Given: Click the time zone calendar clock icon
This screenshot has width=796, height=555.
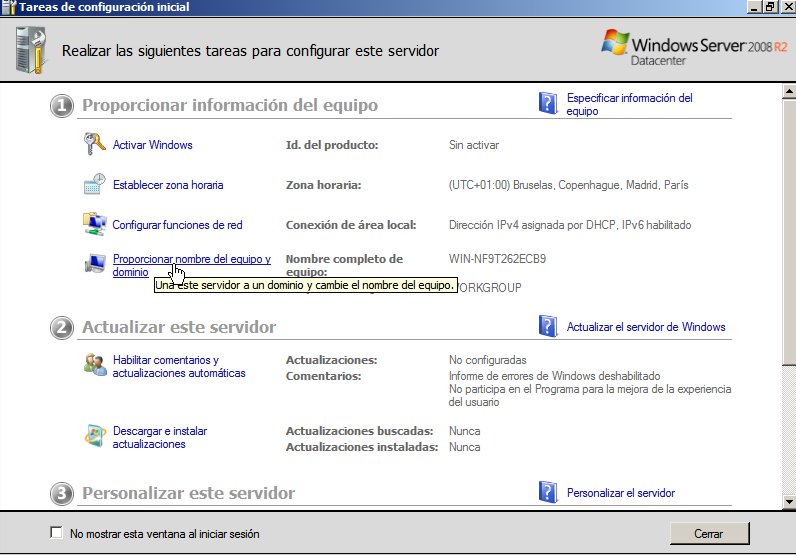Looking at the screenshot, I should point(94,184).
